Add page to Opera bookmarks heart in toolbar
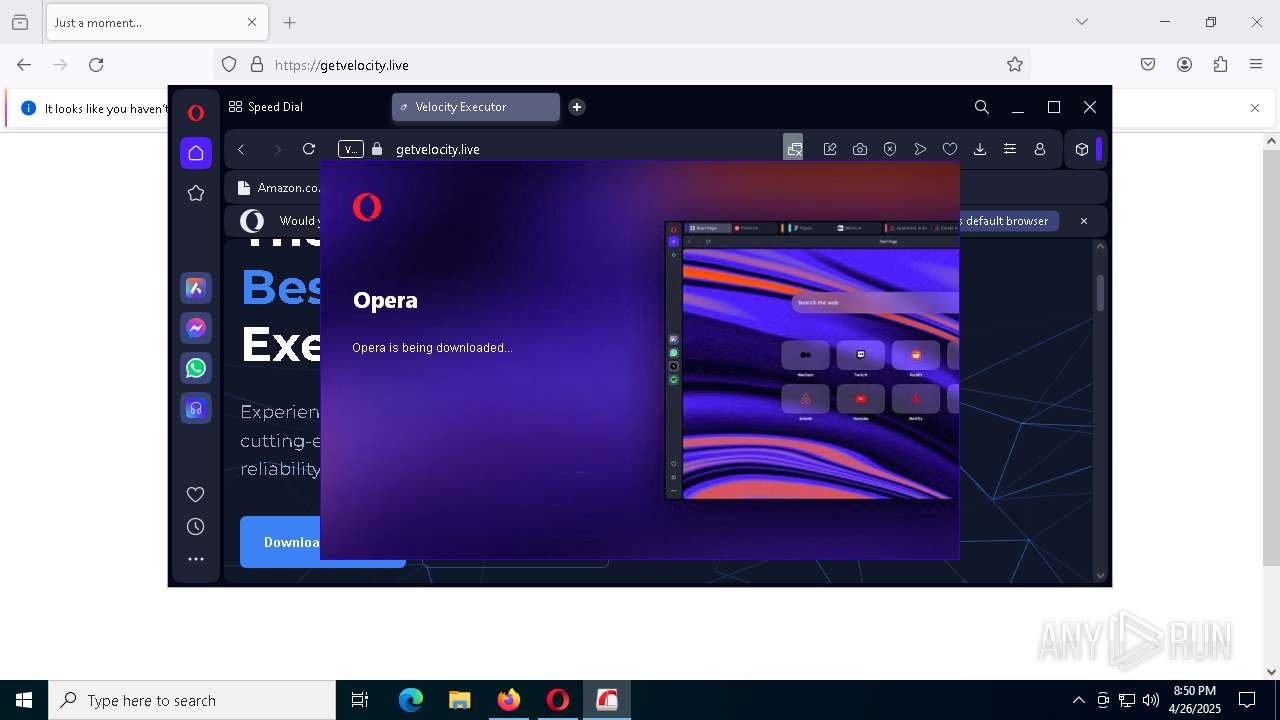This screenshot has height=720, width=1280. (x=950, y=149)
